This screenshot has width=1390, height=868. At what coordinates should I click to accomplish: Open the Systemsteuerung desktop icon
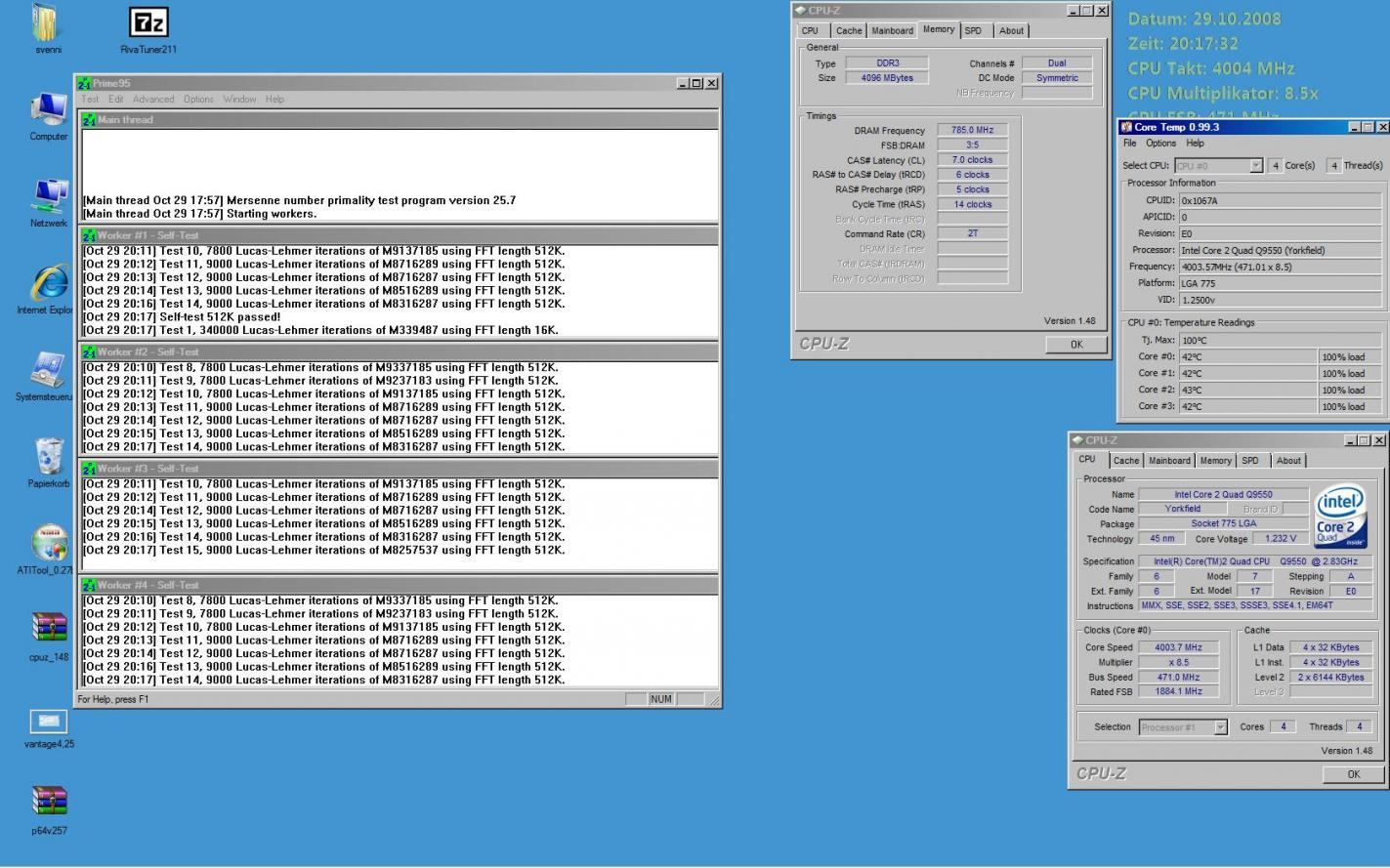point(48,369)
